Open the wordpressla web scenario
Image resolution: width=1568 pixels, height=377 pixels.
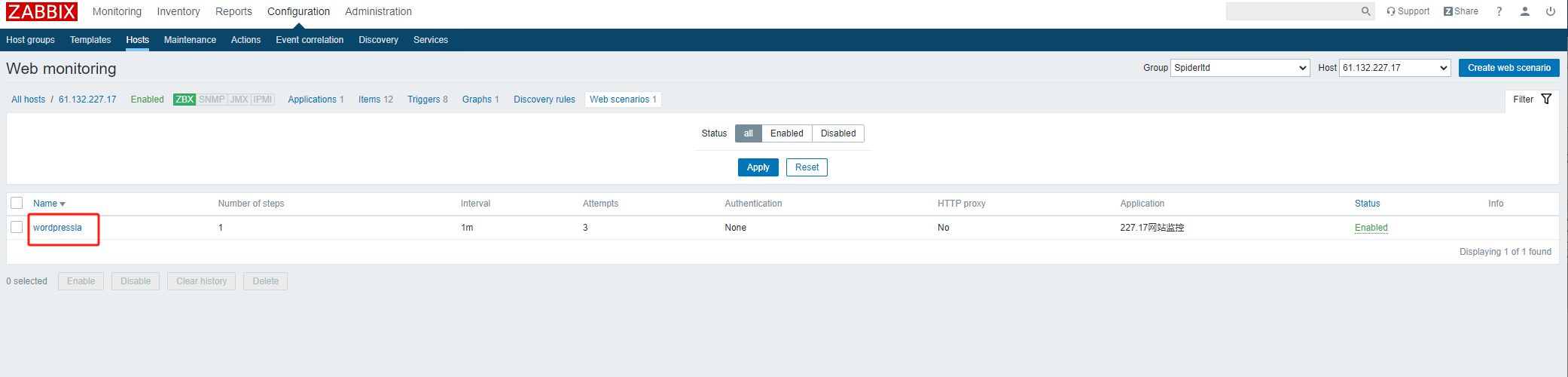(57, 228)
